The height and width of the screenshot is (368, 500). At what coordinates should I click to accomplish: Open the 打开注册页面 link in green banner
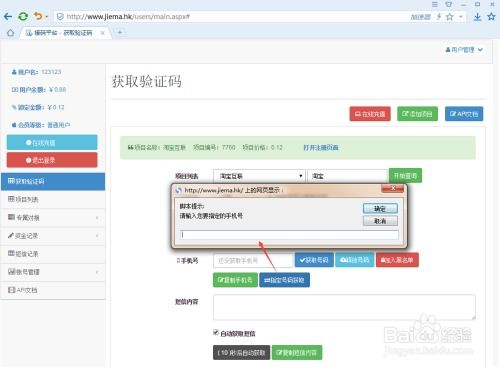pyautogui.click(x=321, y=147)
